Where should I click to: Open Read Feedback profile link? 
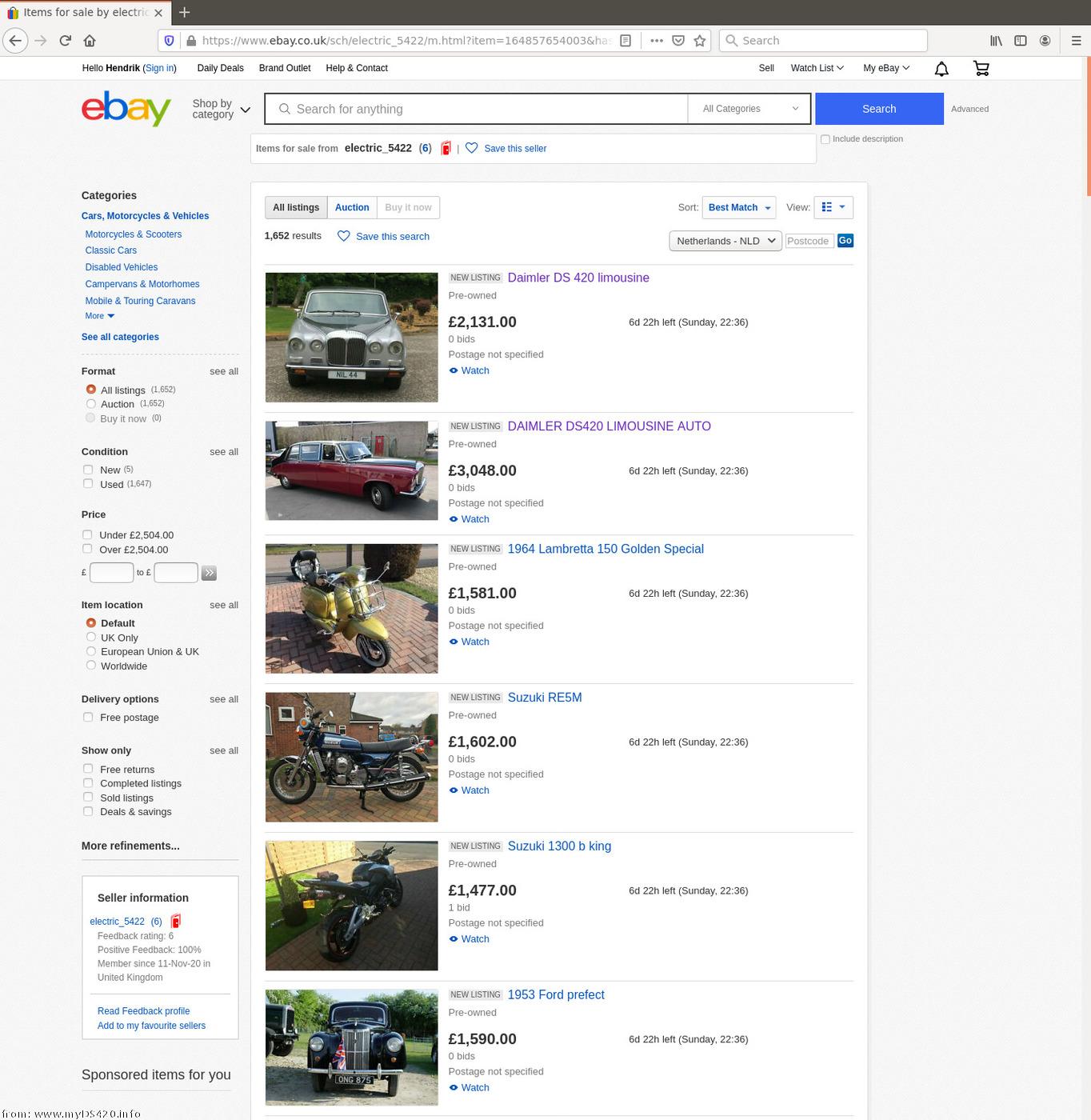[144, 1011]
